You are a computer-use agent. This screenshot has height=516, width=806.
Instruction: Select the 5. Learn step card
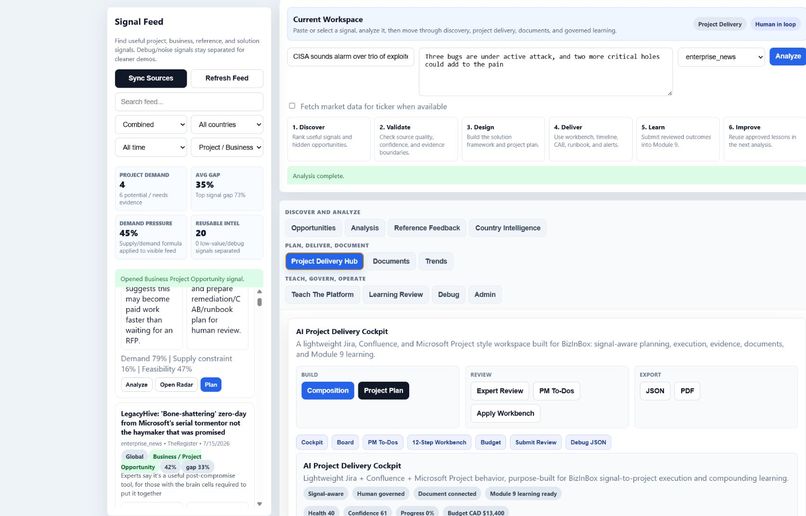[677, 139]
